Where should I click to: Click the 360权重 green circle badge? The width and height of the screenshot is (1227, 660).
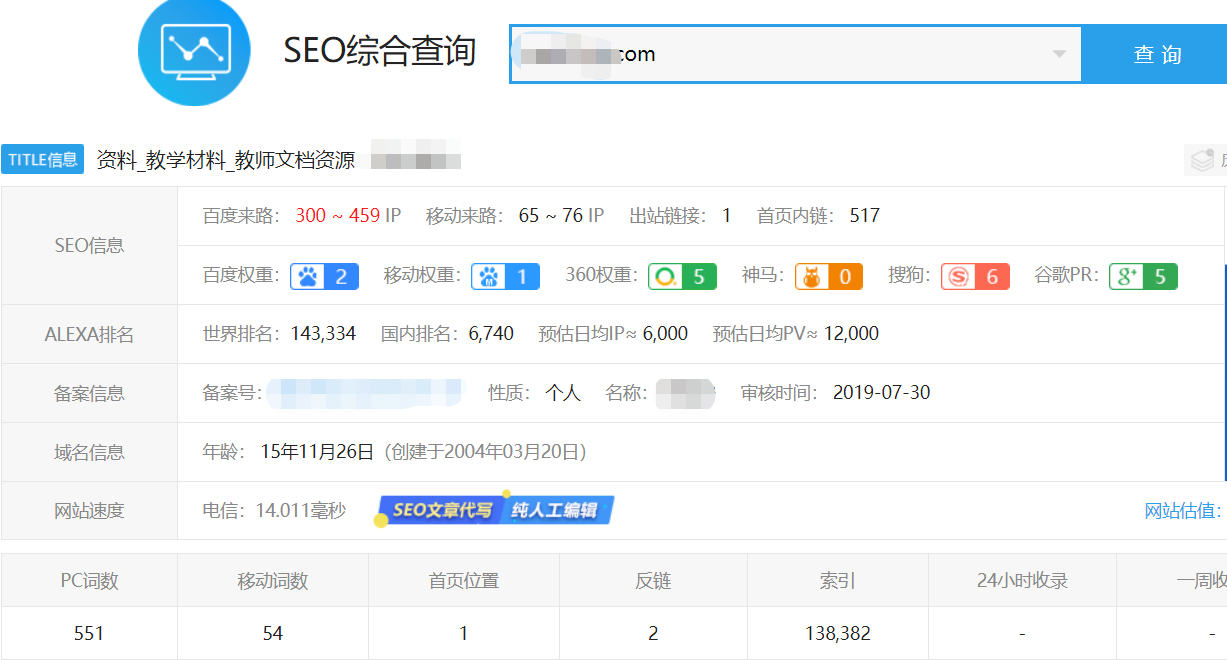coord(682,274)
